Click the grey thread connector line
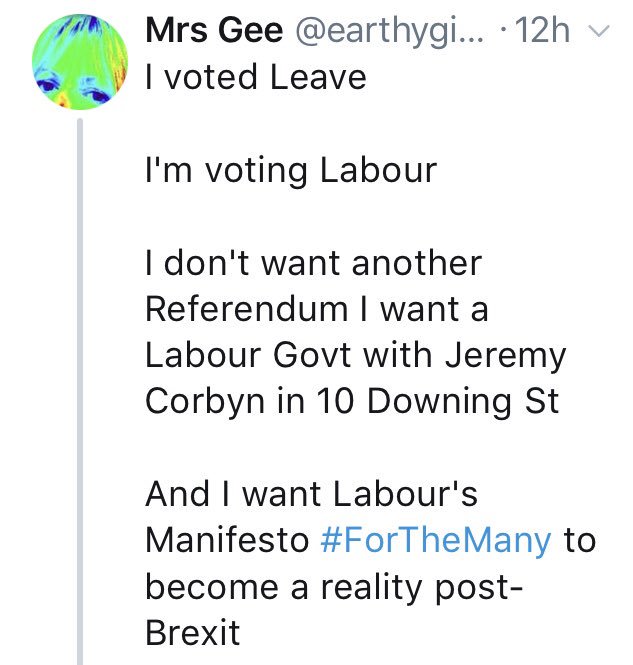This screenshot has height=665, width=633. click(x=80, y=400)
